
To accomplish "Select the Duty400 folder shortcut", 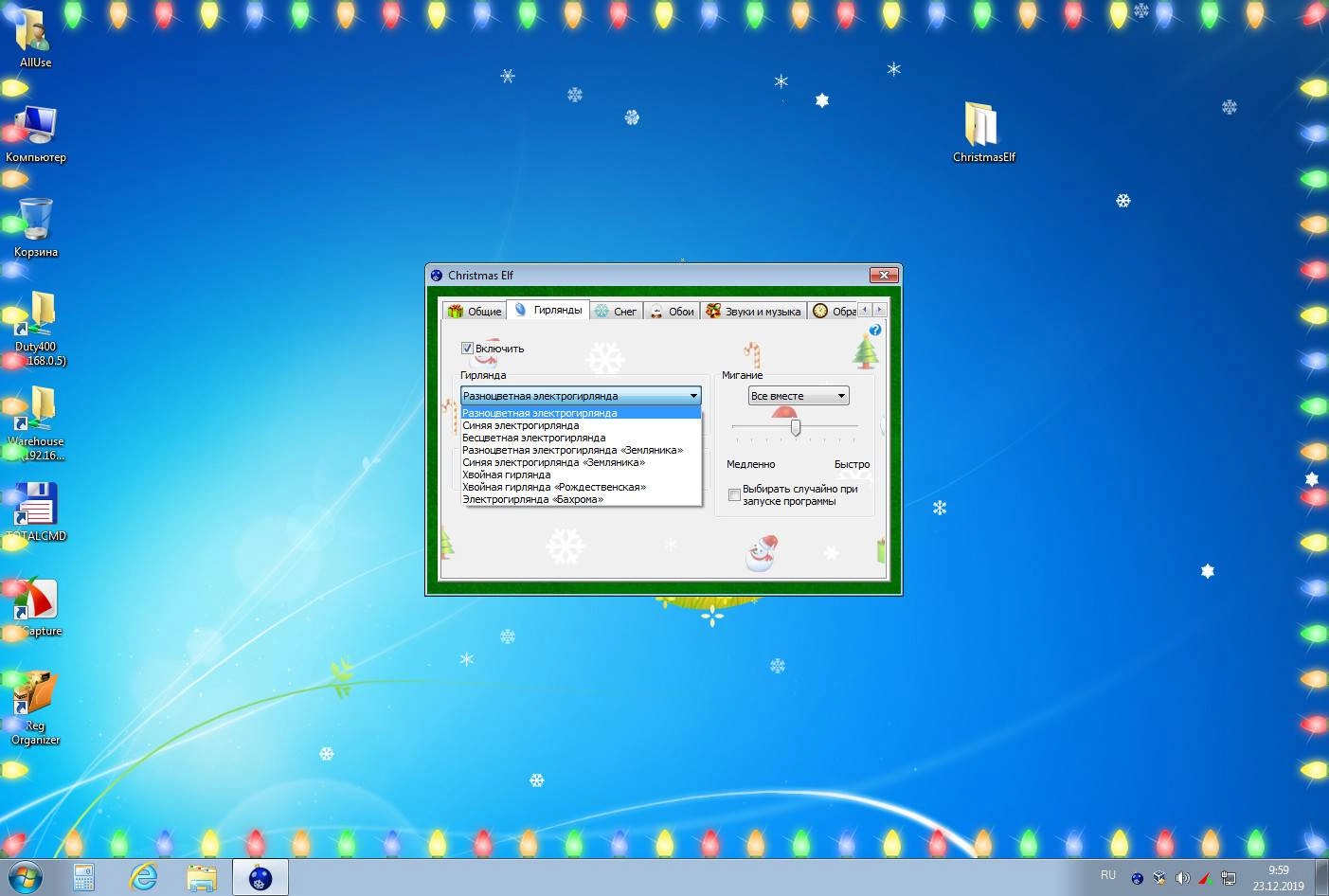I will [x=35, y=328].
